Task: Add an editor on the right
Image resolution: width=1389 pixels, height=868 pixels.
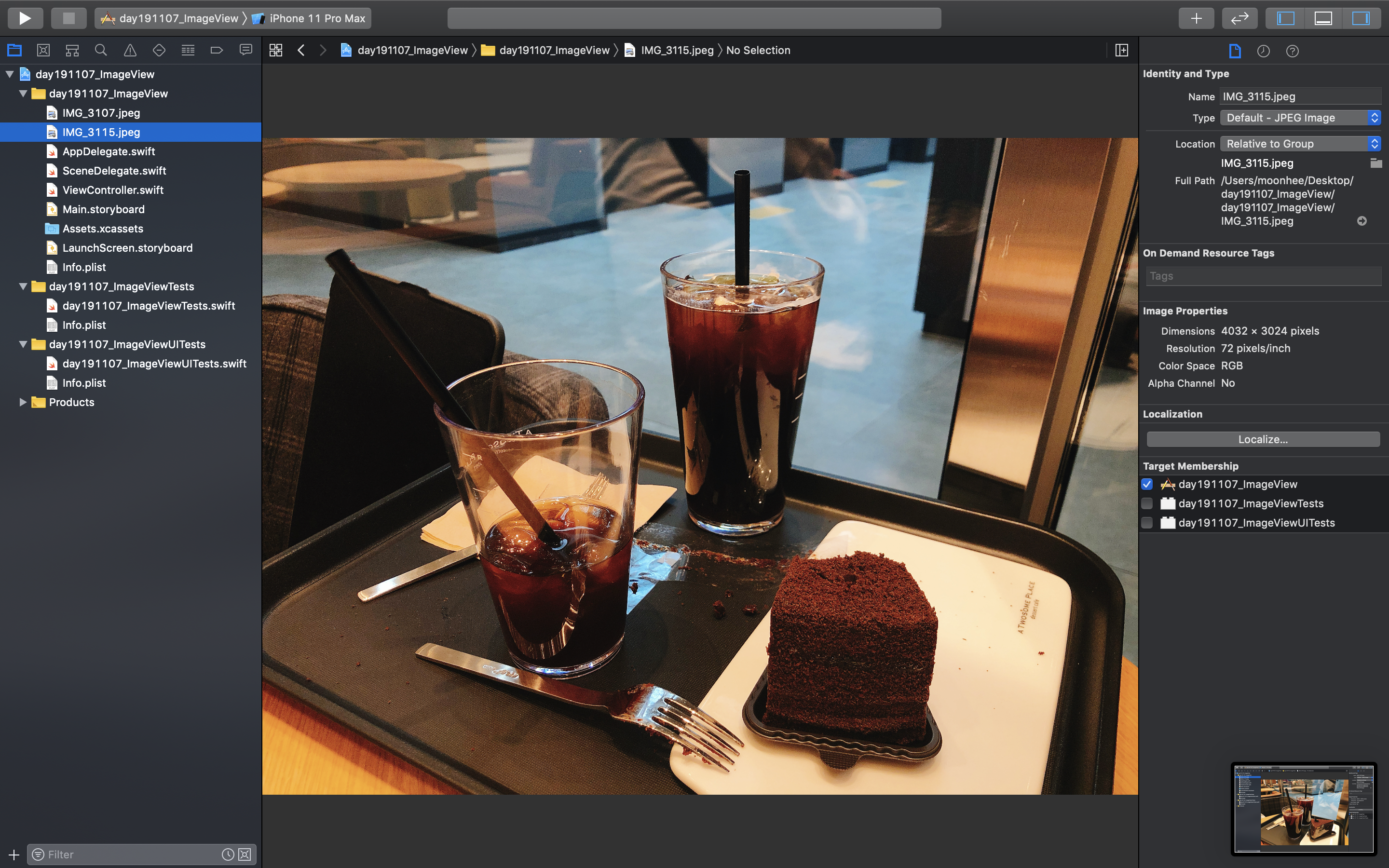Action: (x=1121, y=51)
